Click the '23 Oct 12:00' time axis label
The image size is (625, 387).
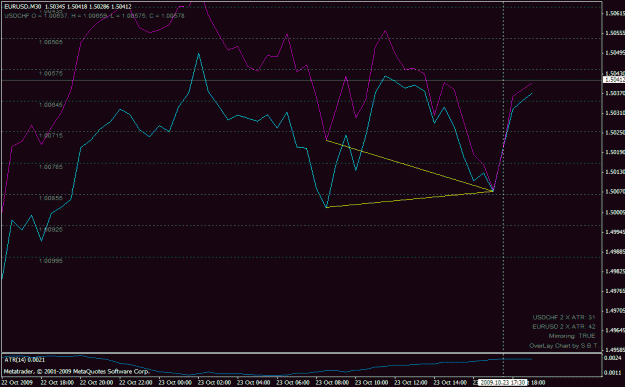click(x=411, y=383)
